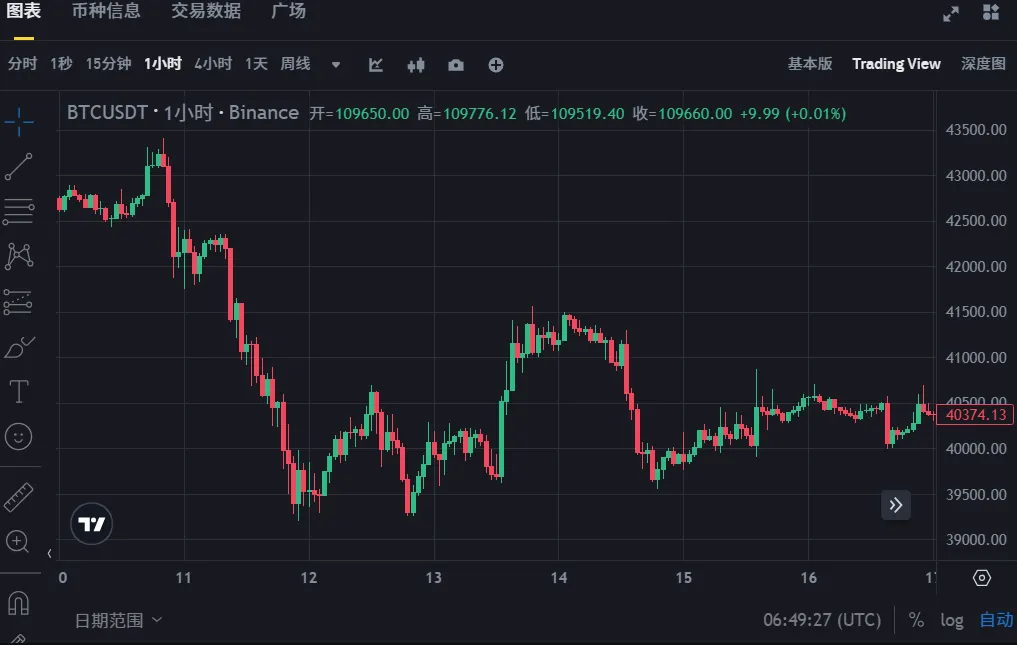Open the 深度图 depth chart view

[x=982, y=63]
